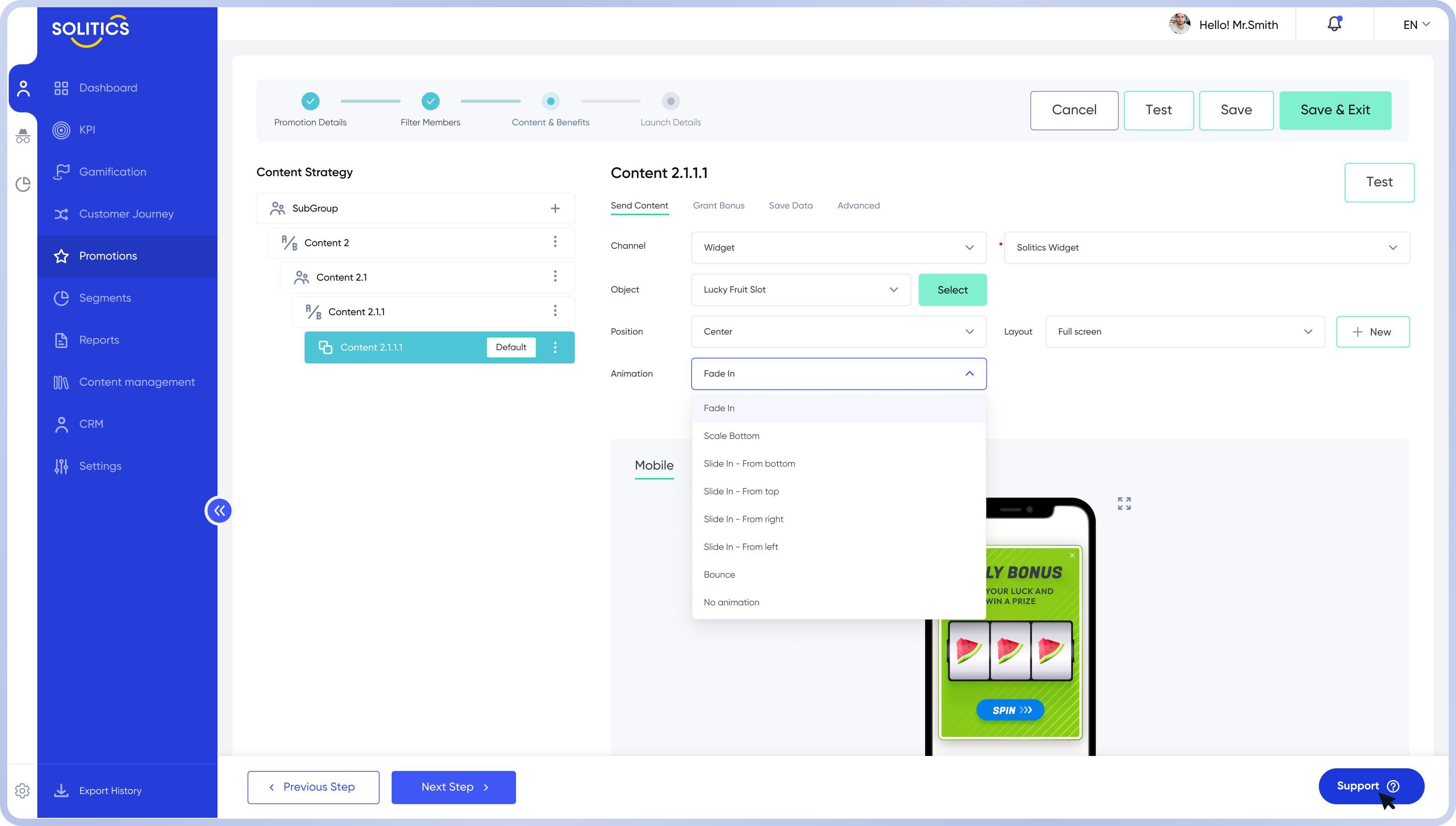Click the Settings sliders icon

point(61,466)
